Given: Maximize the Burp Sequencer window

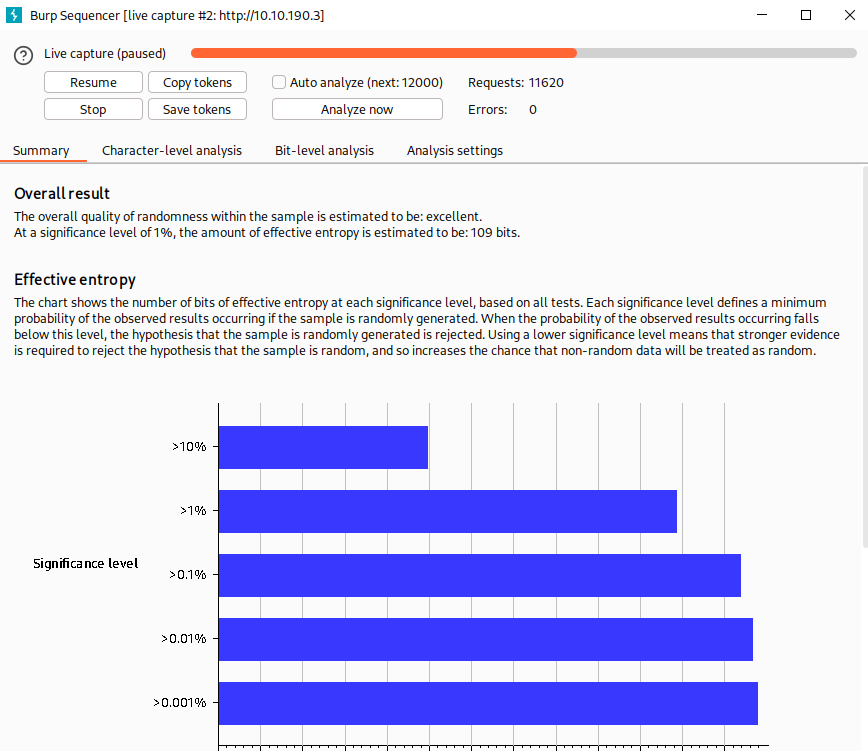Looking at the screenshot, I should click(x=806, y=15).
